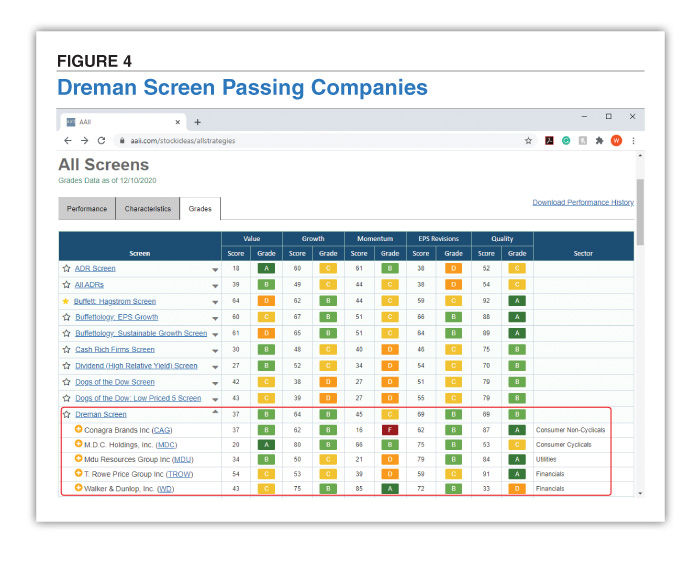Click dark green A momentum grade for Walker & Dunlop
The height and width of the screenshot is (563, 700).
(390, 488)
